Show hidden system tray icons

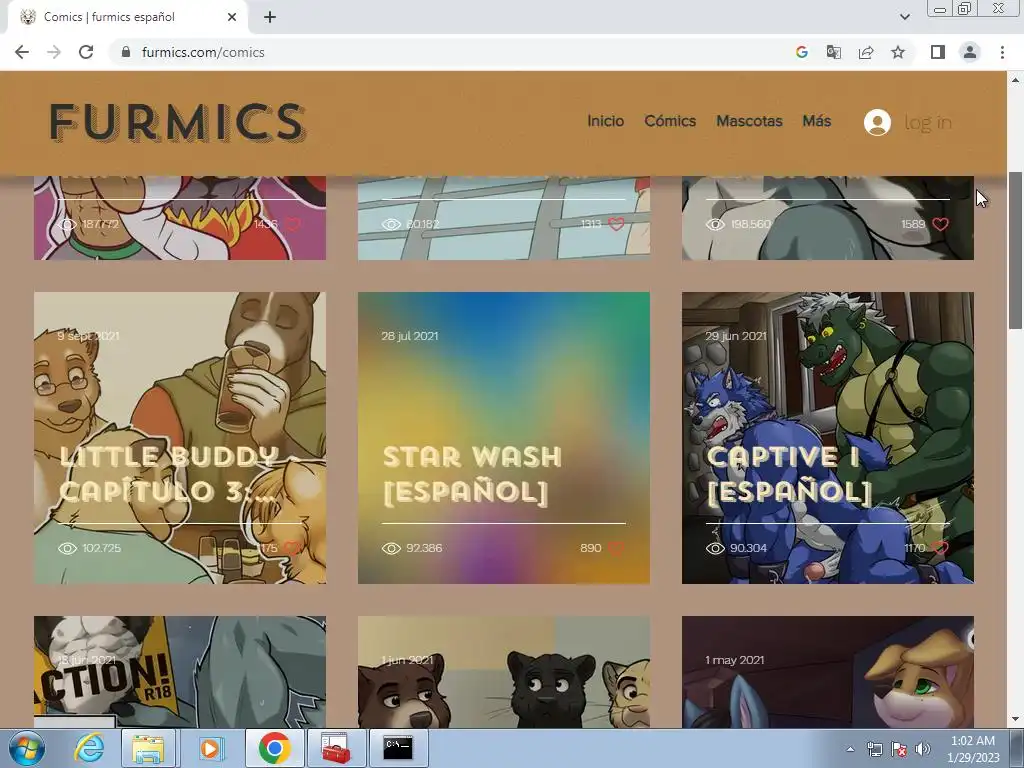[x=850, y=749]
